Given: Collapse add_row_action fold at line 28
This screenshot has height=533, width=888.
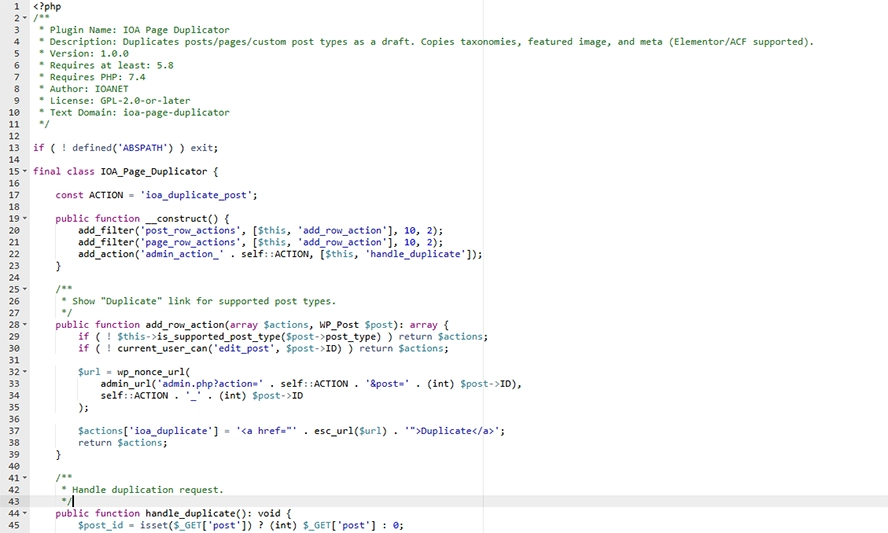Looking at the screenshot, I should 25,325.
